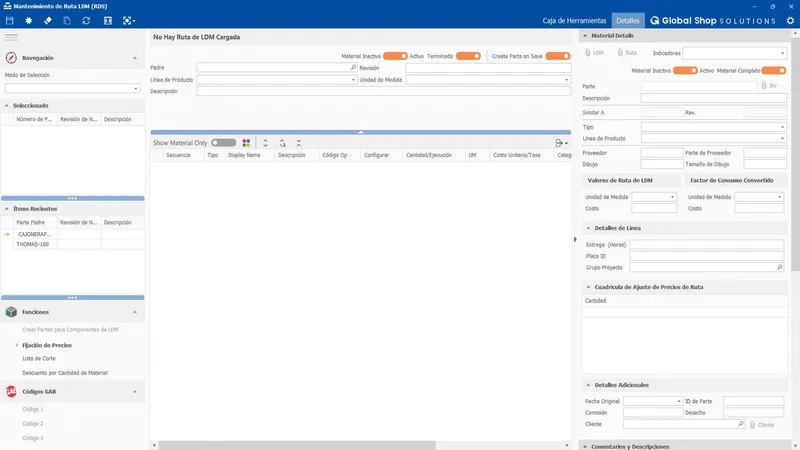Click the search magnifier in Cliente field
The height and width of the screenshot is (450, 800).
click(741, 424)
